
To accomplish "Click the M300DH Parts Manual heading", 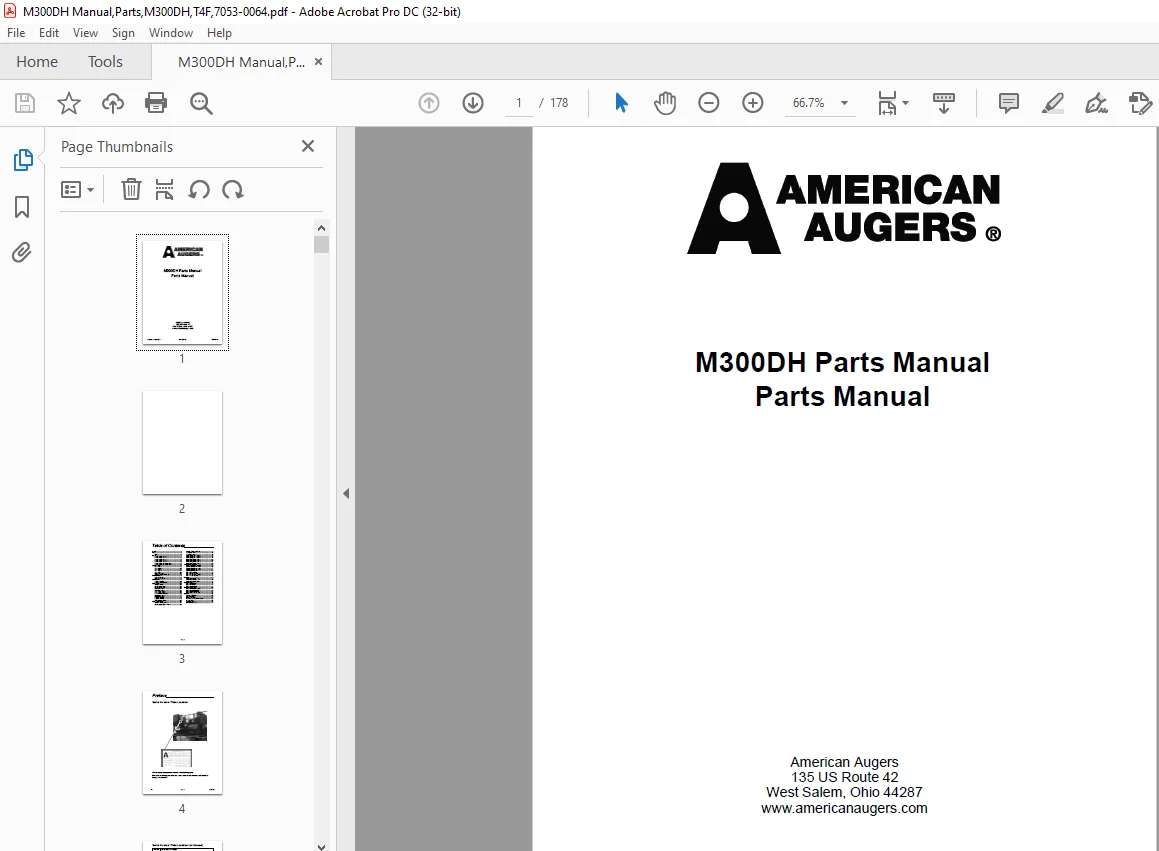I will pyautogui.click(x=843, y=362).
